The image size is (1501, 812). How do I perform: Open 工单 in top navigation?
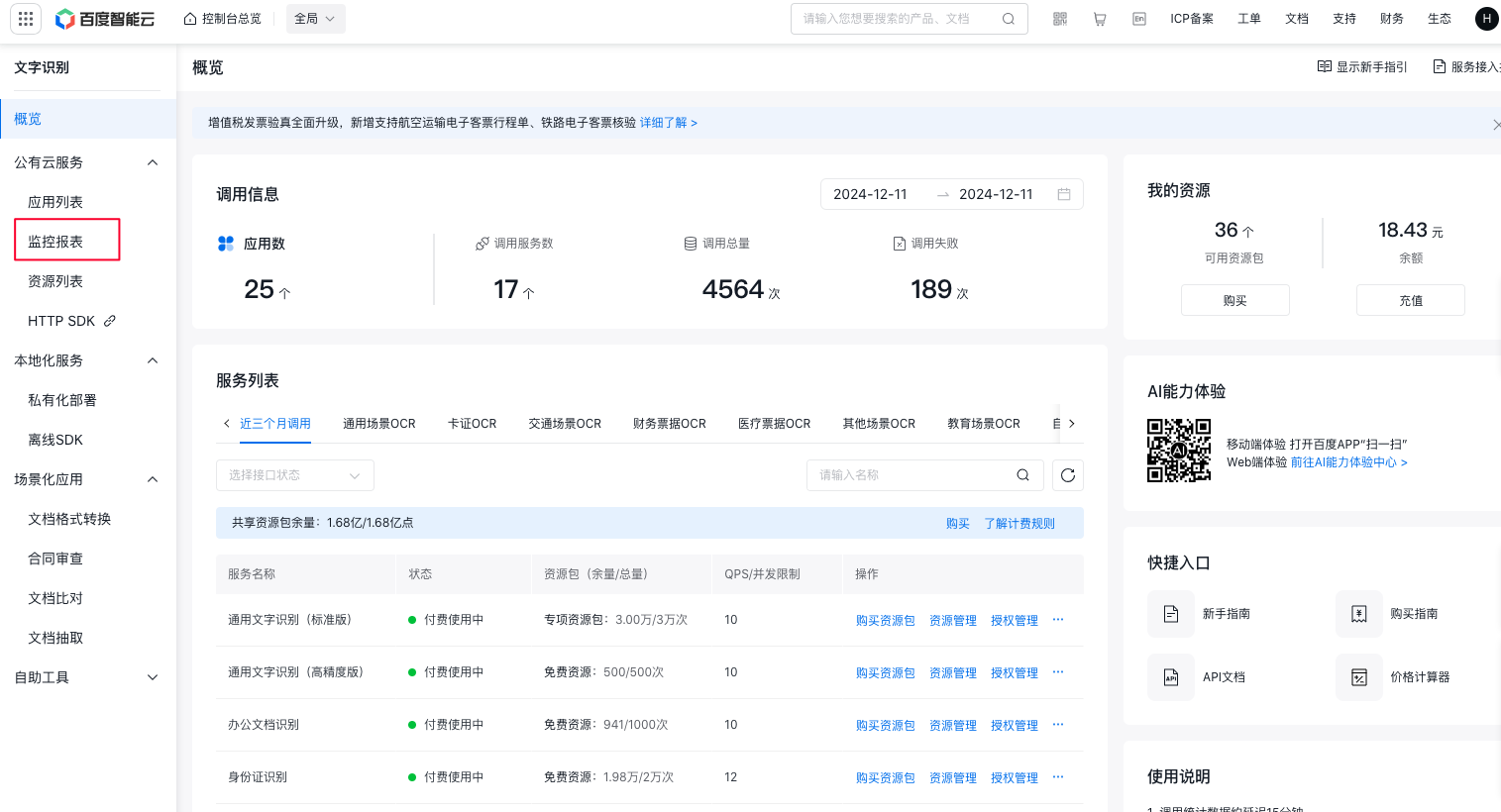pos(1249,19)
